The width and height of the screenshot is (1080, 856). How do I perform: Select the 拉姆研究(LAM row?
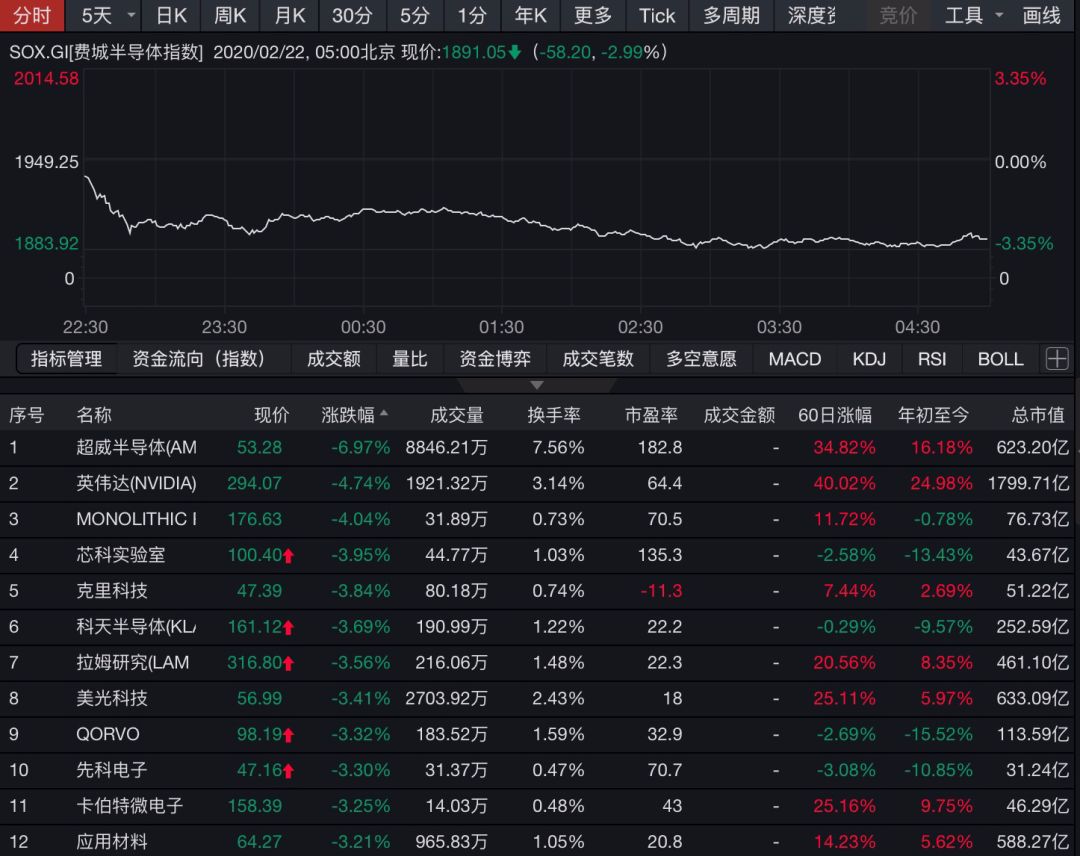537,662
